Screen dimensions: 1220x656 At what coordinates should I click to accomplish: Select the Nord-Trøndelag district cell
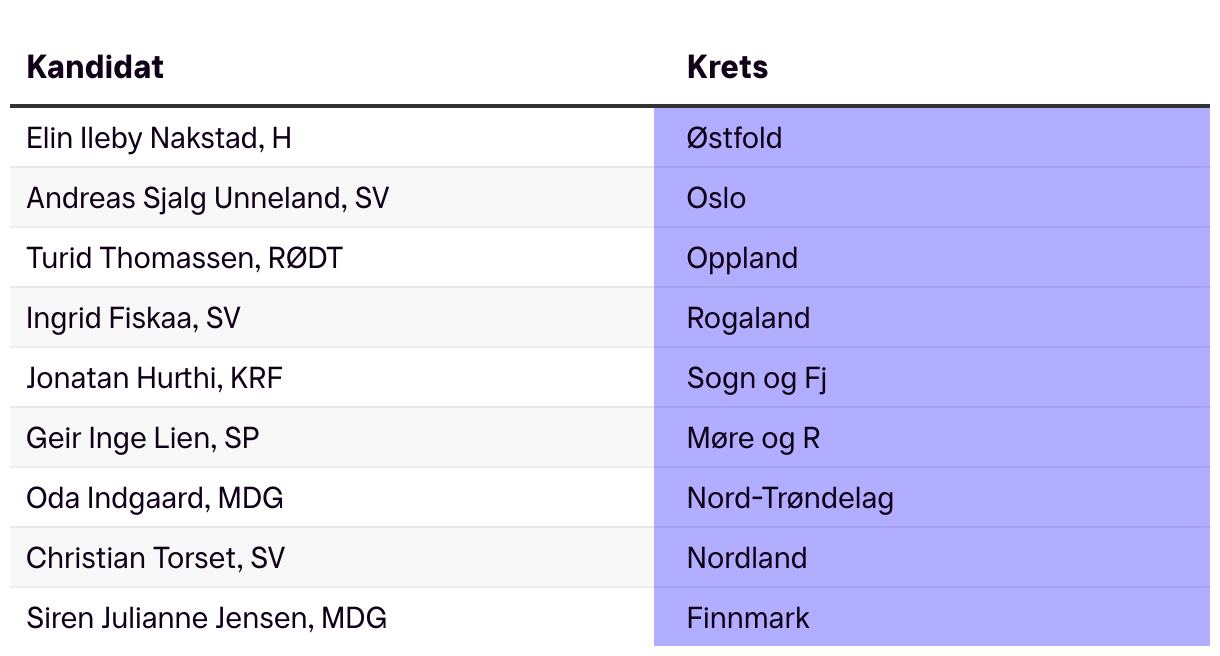[790, 498]
